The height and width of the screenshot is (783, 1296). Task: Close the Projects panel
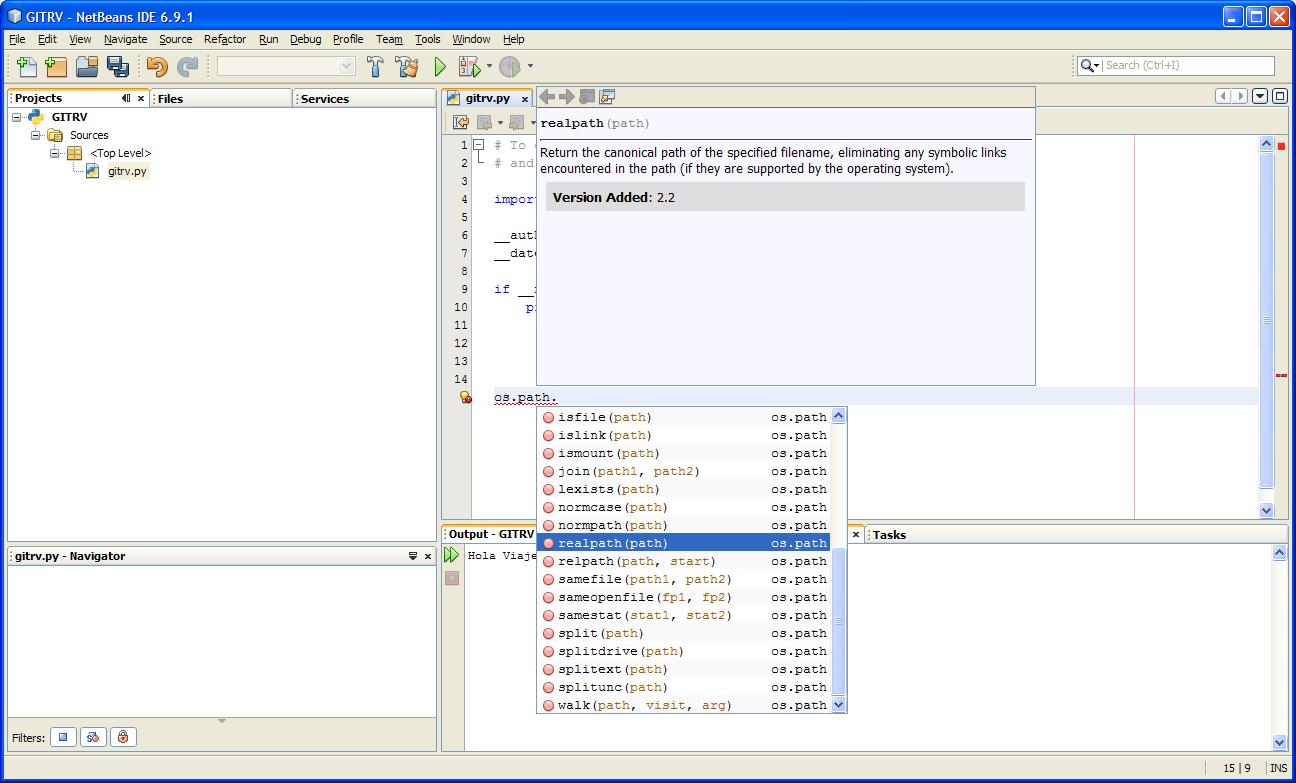pyautogui.click(x=141, y=98)
